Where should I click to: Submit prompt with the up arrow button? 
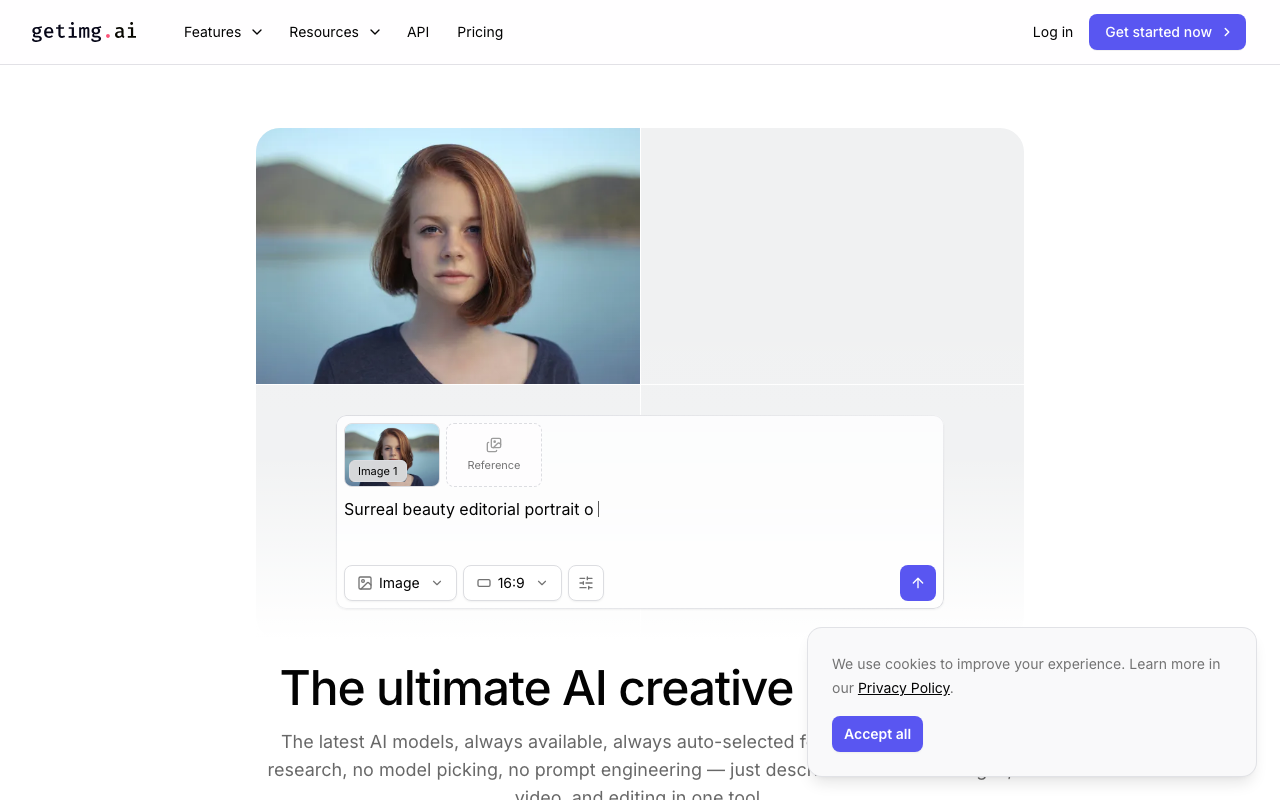917,583
